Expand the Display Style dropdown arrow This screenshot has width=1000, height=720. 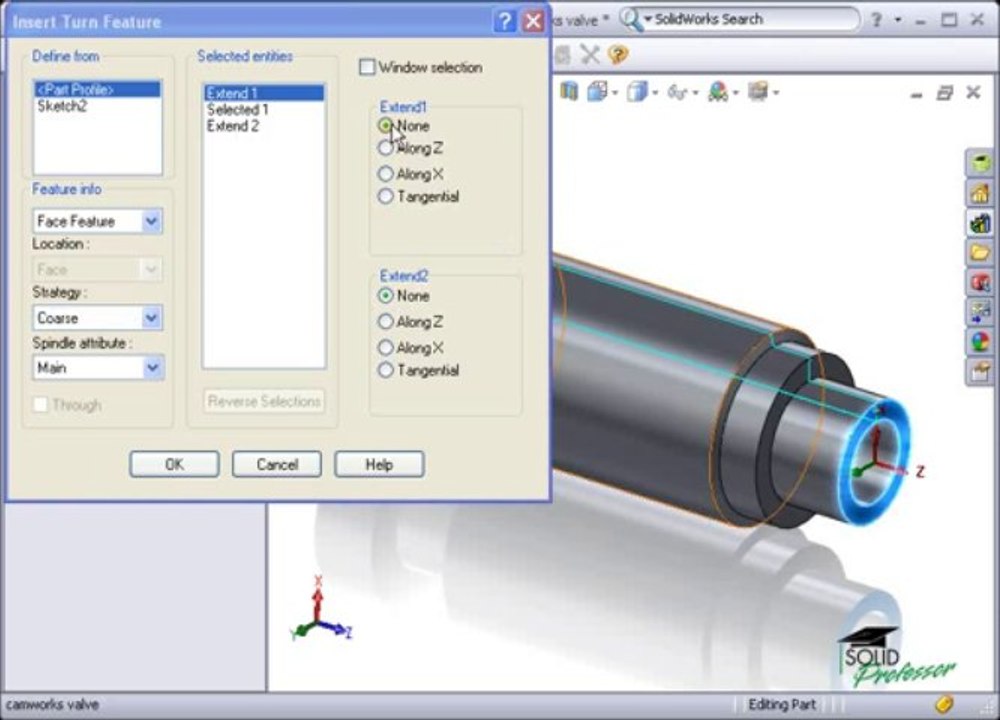[655, 93]
